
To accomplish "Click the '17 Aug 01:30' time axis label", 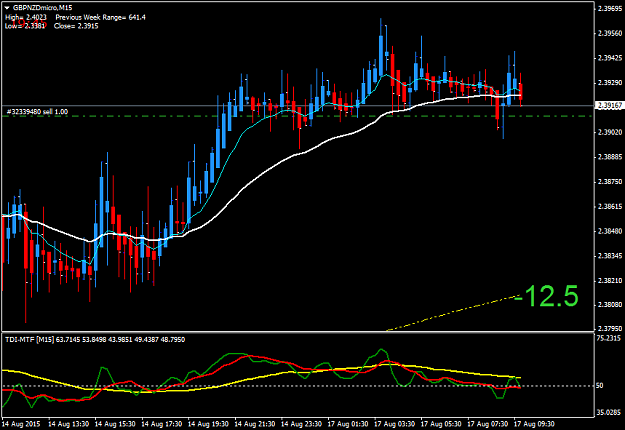I will point(348,424).
